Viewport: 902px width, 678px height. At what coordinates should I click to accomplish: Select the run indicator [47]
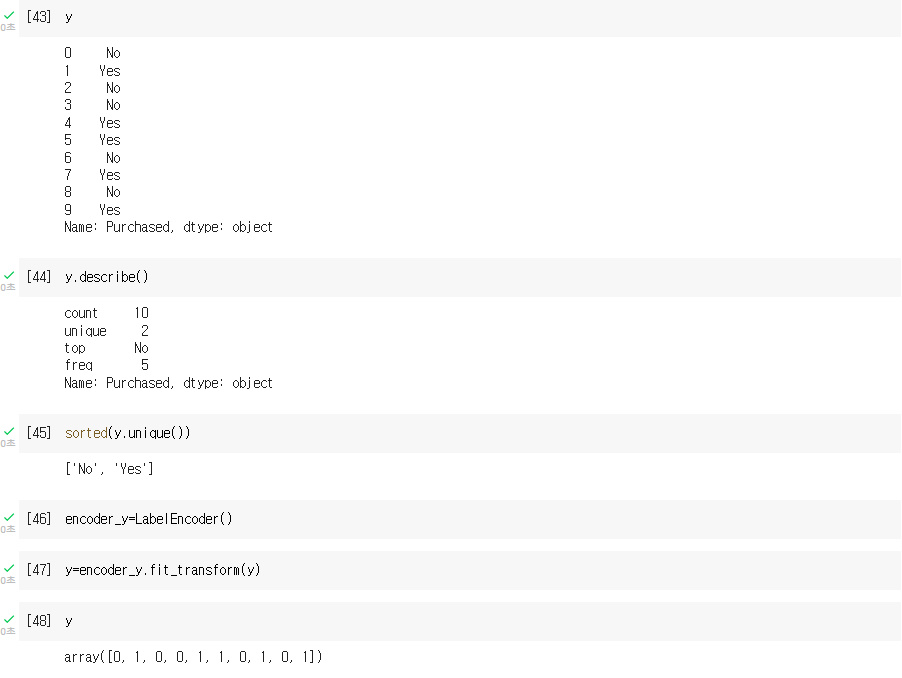pyautogui.click(x=39, y=570)
